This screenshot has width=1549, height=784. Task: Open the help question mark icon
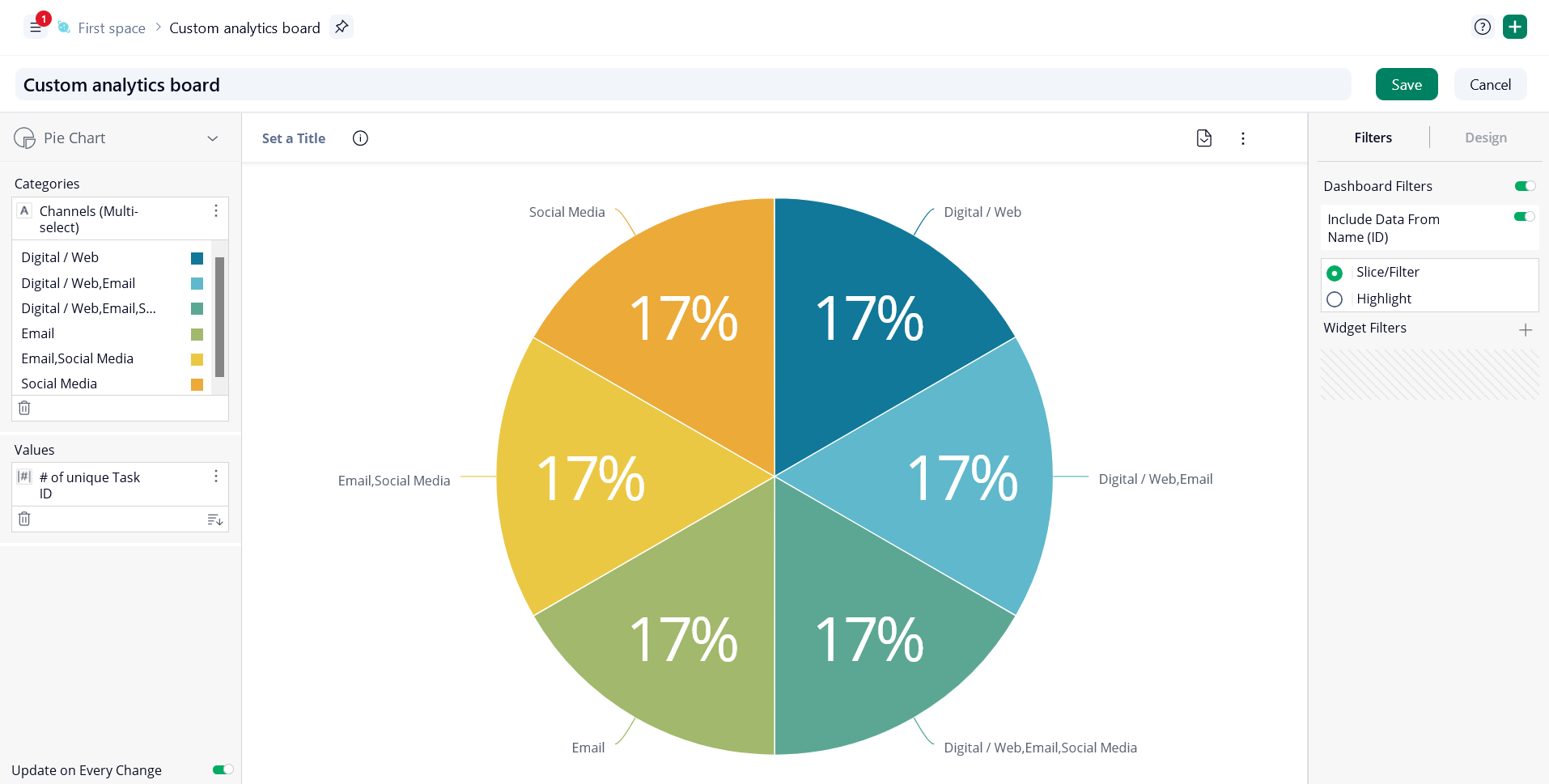click(1482, 27)
